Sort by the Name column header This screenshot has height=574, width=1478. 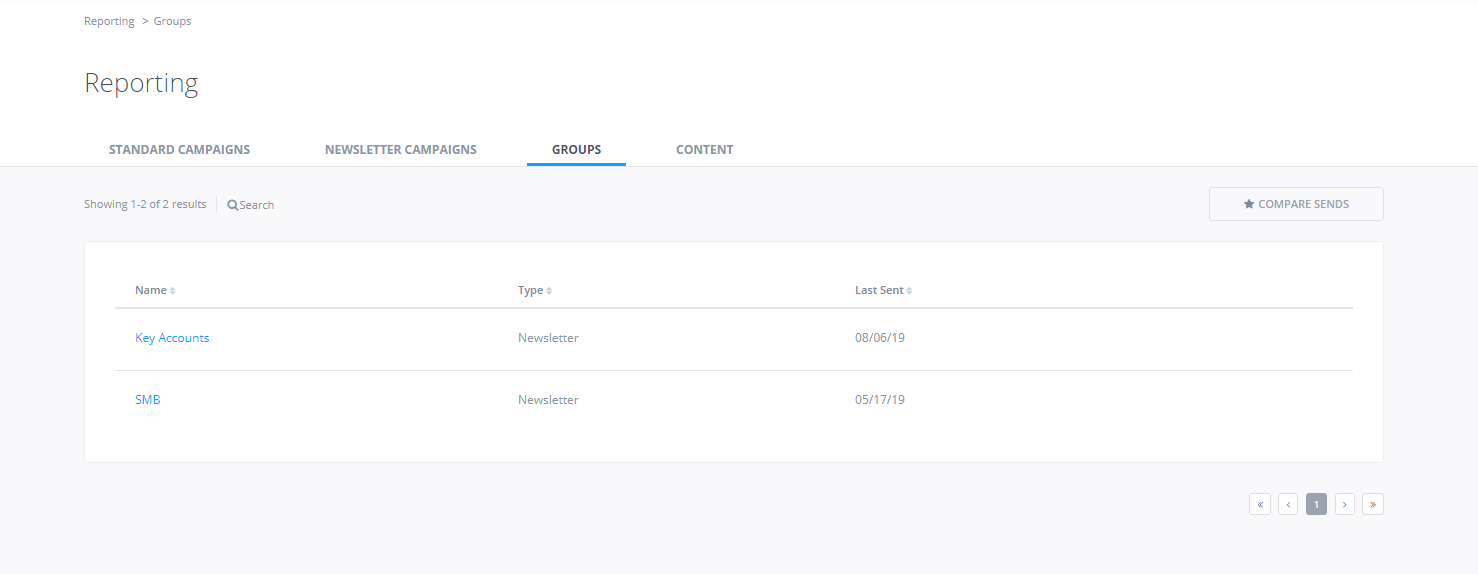(x=155, y=290)
